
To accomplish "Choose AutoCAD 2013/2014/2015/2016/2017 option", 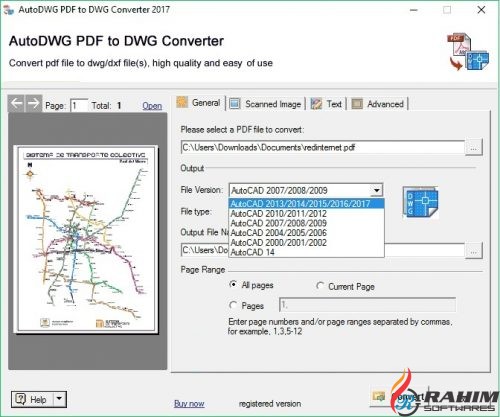I will (x=306, y=204).
